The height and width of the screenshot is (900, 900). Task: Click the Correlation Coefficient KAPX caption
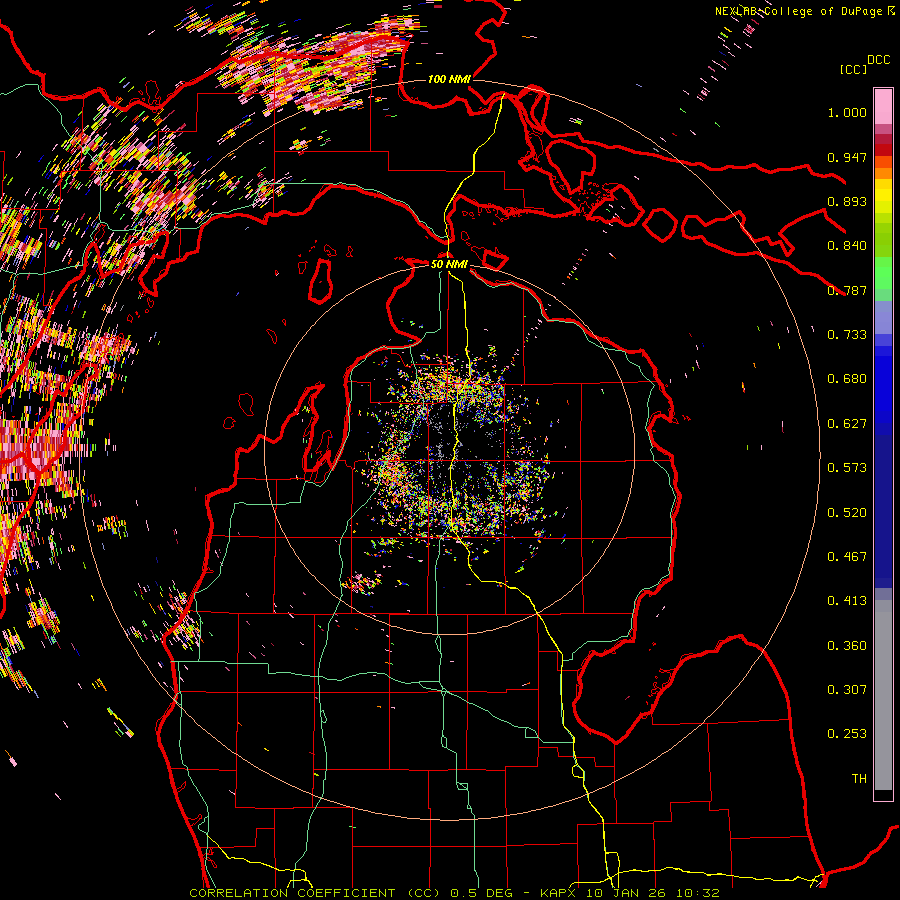click(x=454, y=893)
